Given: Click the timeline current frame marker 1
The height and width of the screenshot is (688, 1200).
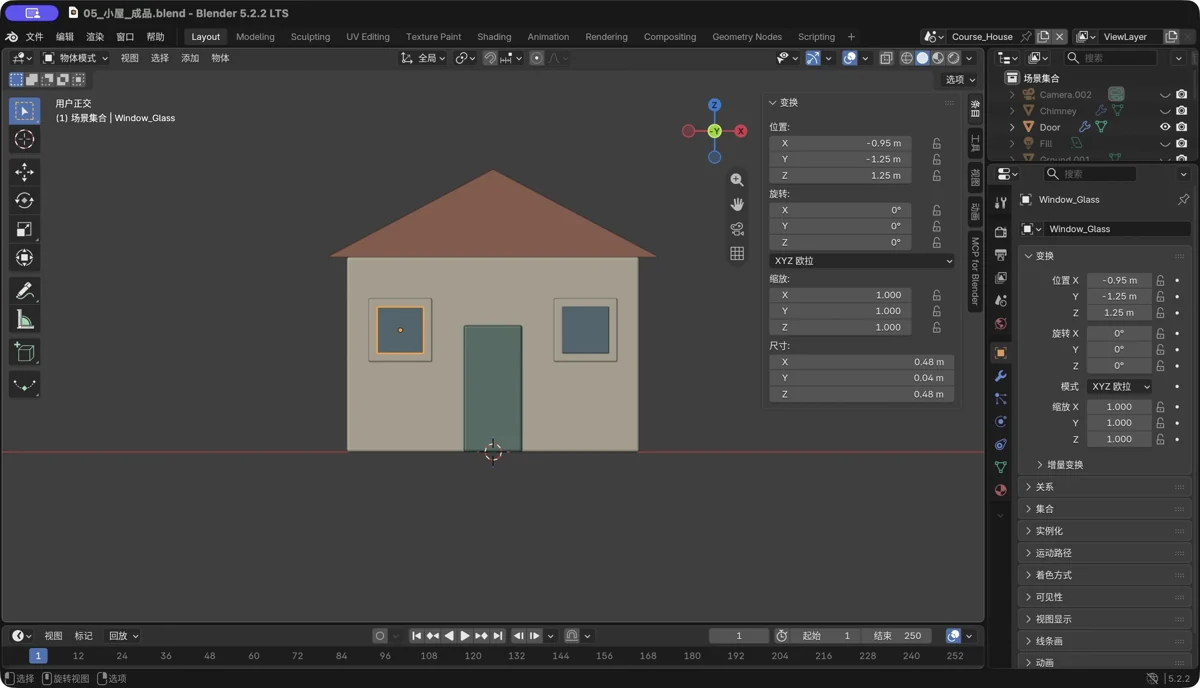Looking at the screenshot, I should pyautogui.click(x=38, y=656).
